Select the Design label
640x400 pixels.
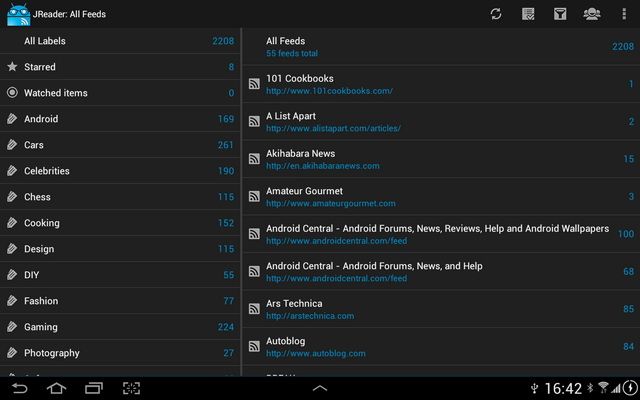[x=120, y=249]
